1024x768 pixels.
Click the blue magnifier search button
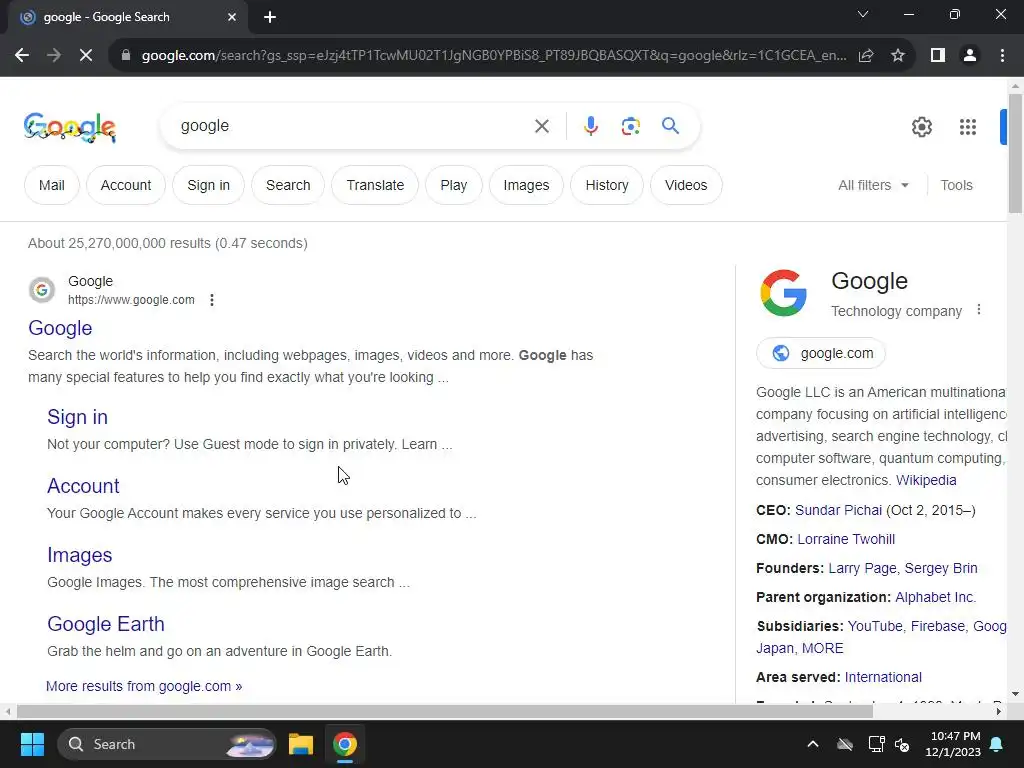(x=670, y=126)
